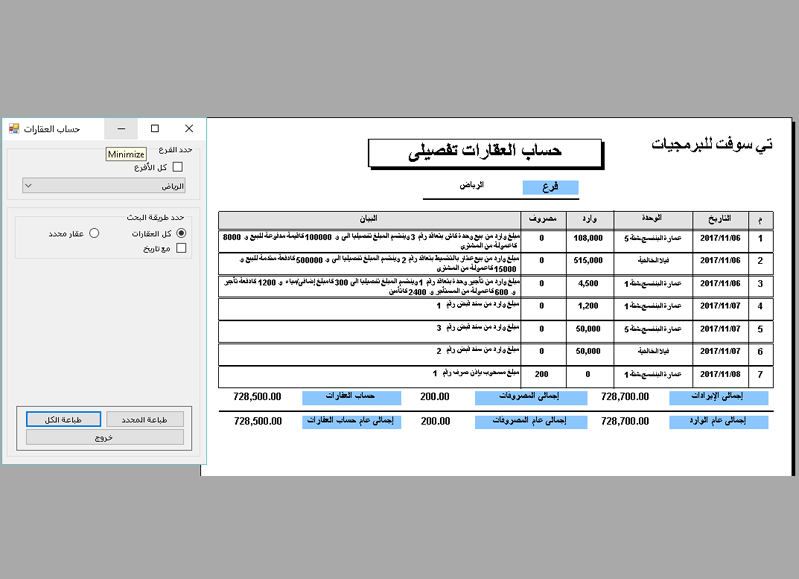Click the report title حساب العقارات تفصيلي
The width and height of the screenshot is (799, 579).
pyautogui.click(x=485, y=152)
